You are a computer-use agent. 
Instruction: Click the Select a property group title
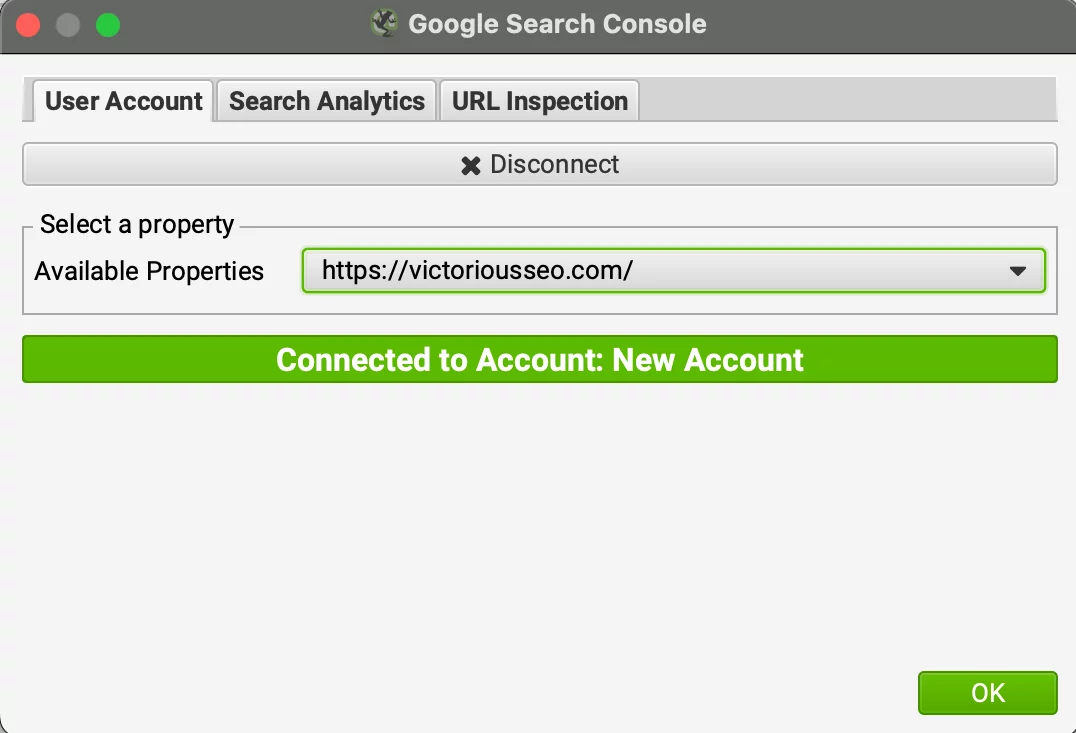point(137,224)
